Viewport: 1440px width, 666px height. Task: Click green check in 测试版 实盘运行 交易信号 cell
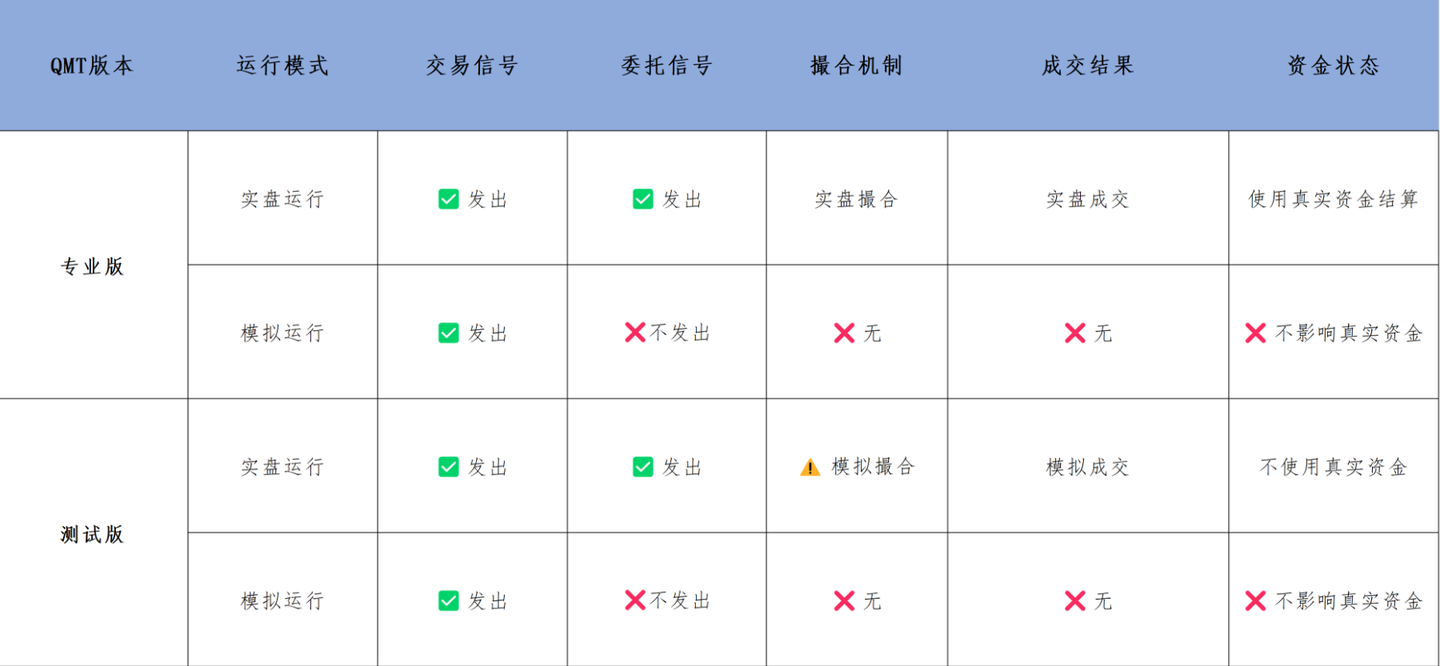click(449, 467)
